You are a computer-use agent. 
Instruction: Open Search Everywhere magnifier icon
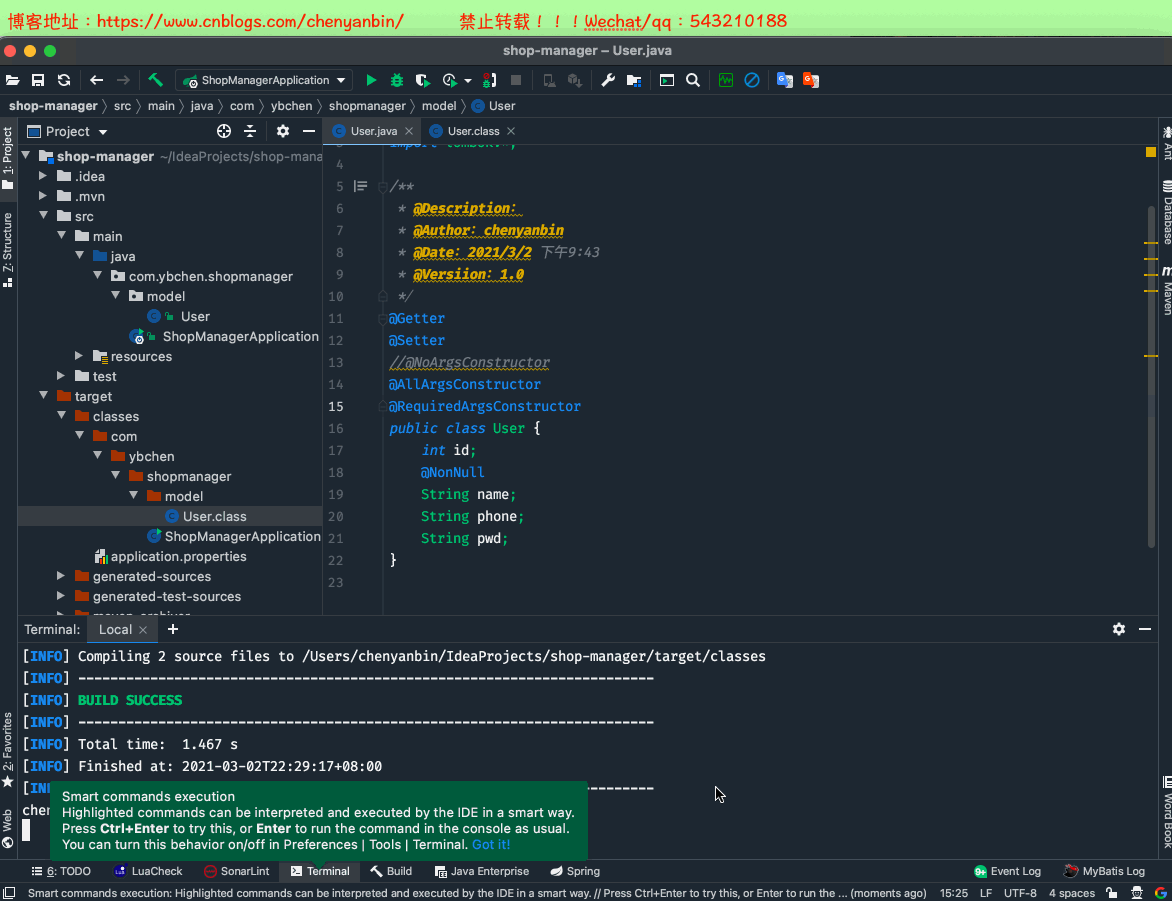[x=693, y=80]
